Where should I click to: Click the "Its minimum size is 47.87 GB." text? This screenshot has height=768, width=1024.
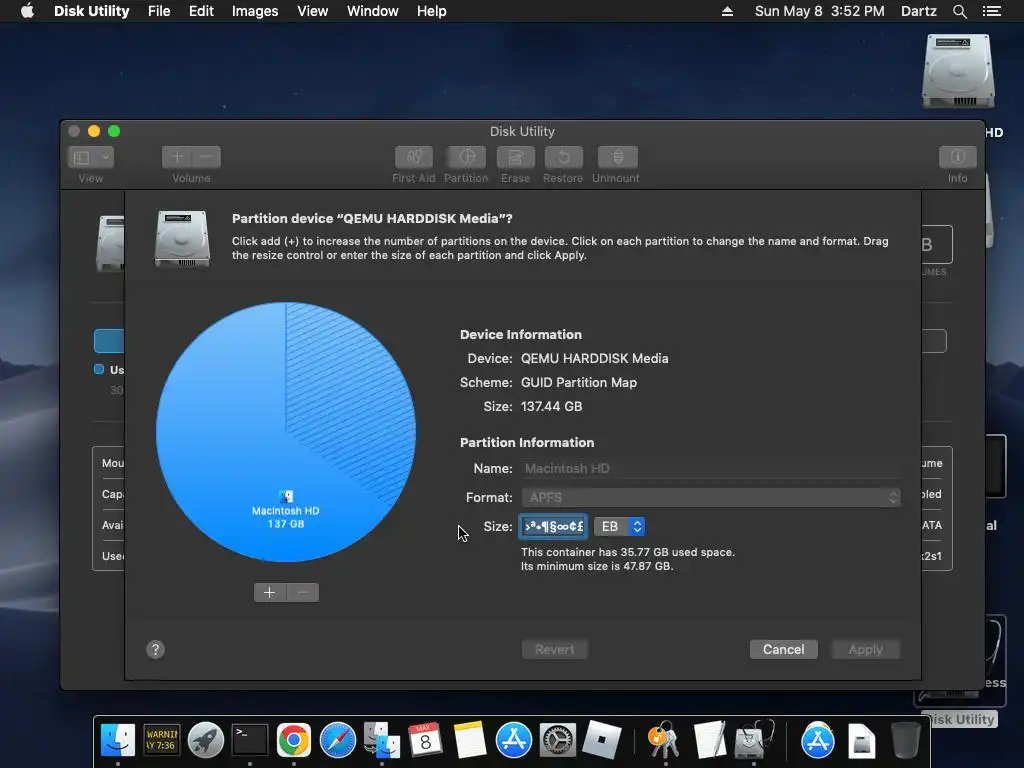click(597, 566)
